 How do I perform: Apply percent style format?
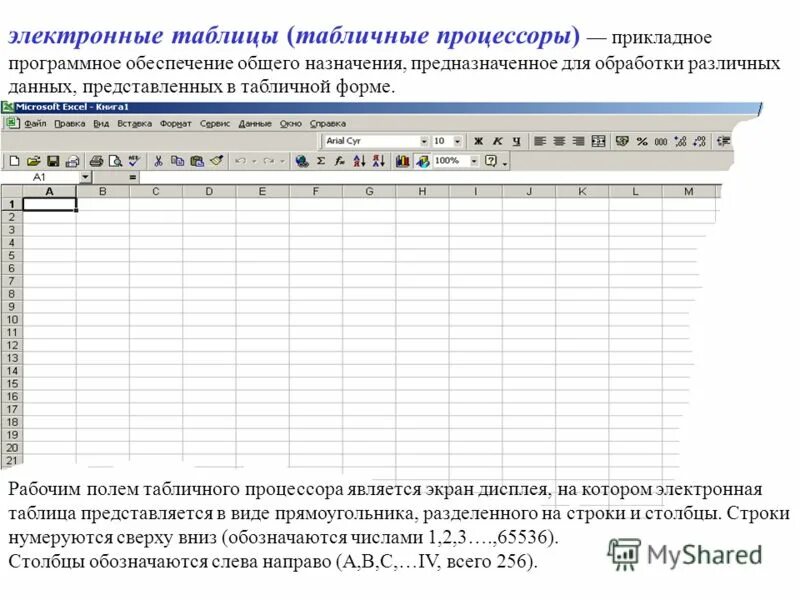coord(642,141)
